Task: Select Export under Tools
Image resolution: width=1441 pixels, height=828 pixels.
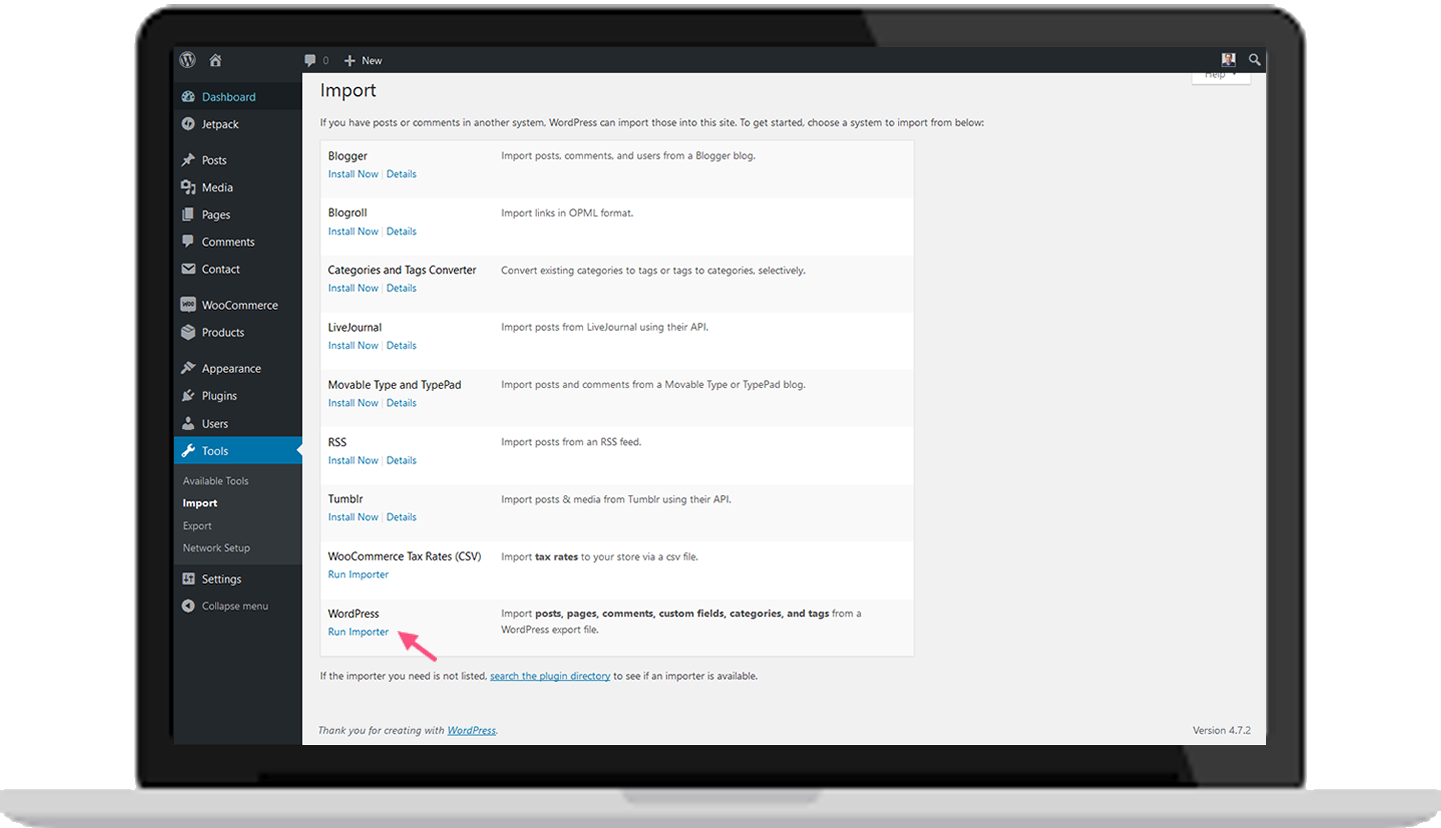Action: 197,526
